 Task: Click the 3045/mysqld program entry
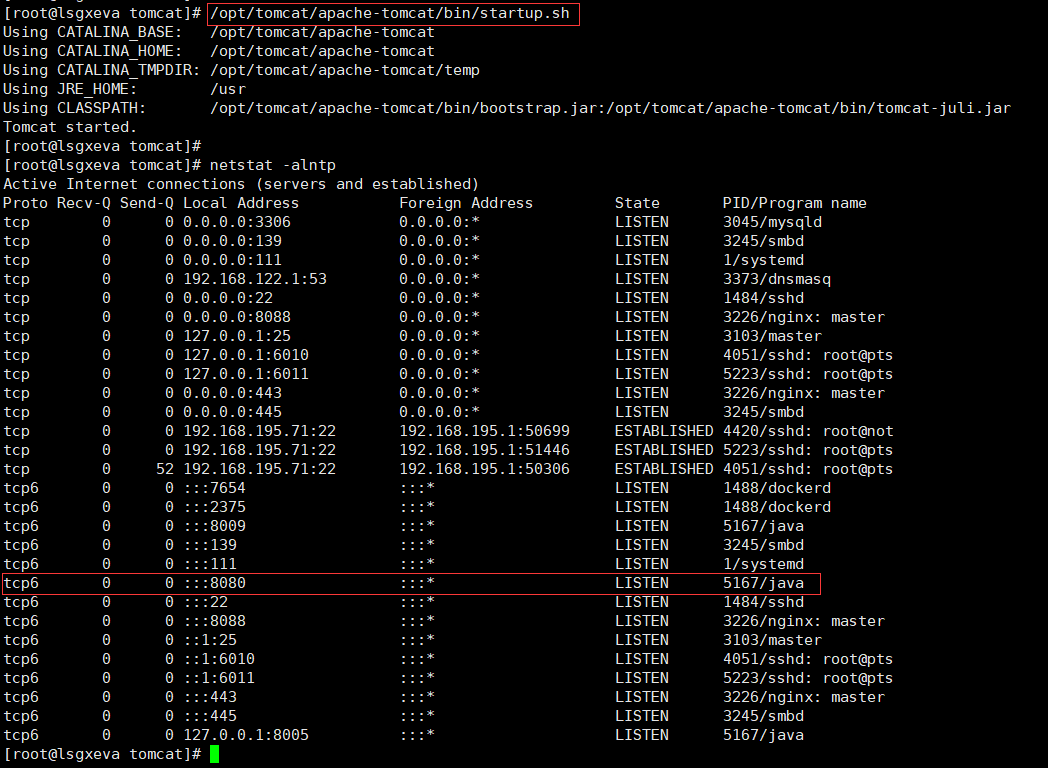(773, 222)
